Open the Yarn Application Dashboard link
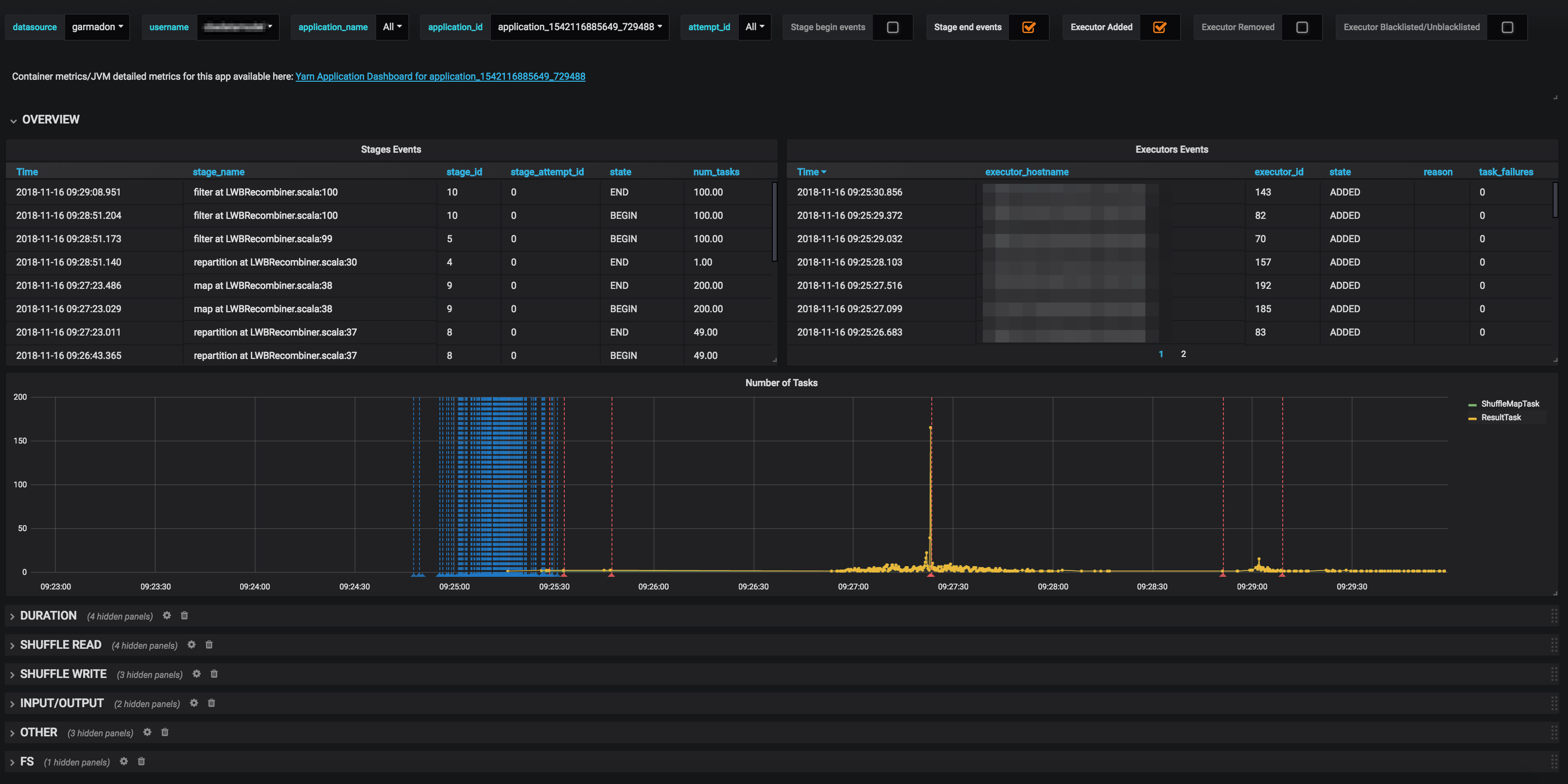Screen dimensions: 1568x784 coord(440,76)
